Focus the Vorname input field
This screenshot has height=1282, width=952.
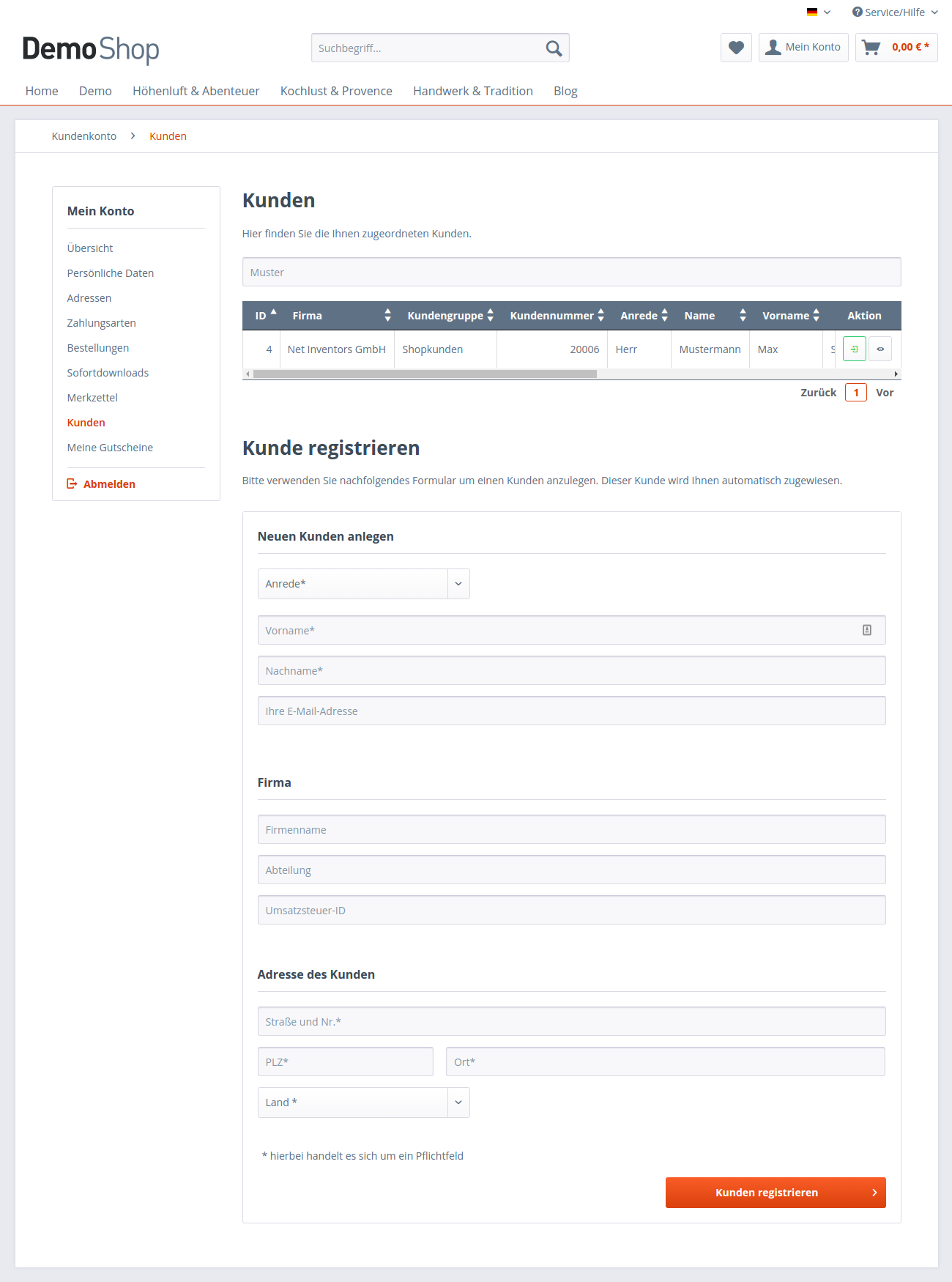point(572,630)
